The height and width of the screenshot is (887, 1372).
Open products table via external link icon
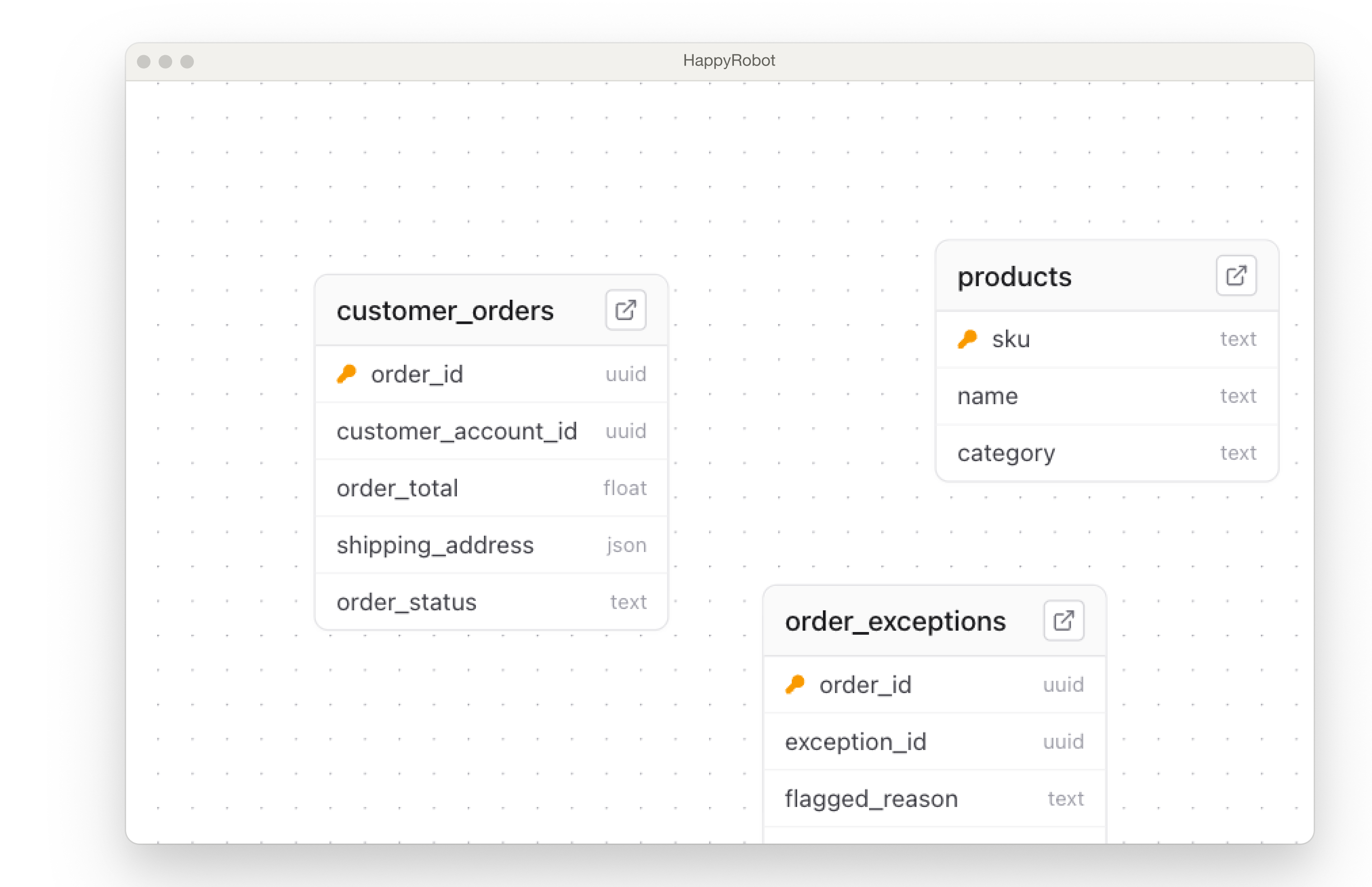click(1236, 276)
